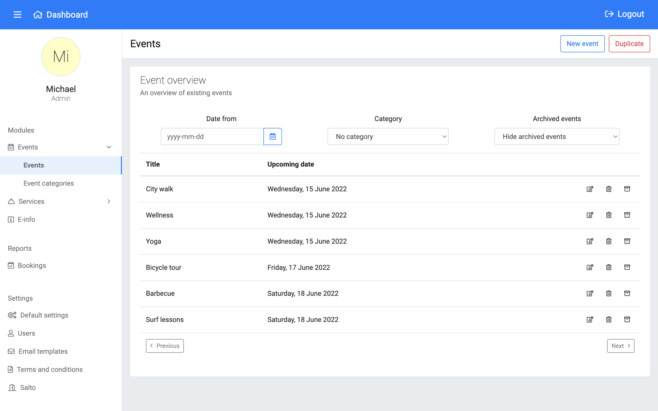Click the Events module calendar icon
658x411 pixels.
pos(11,147)
